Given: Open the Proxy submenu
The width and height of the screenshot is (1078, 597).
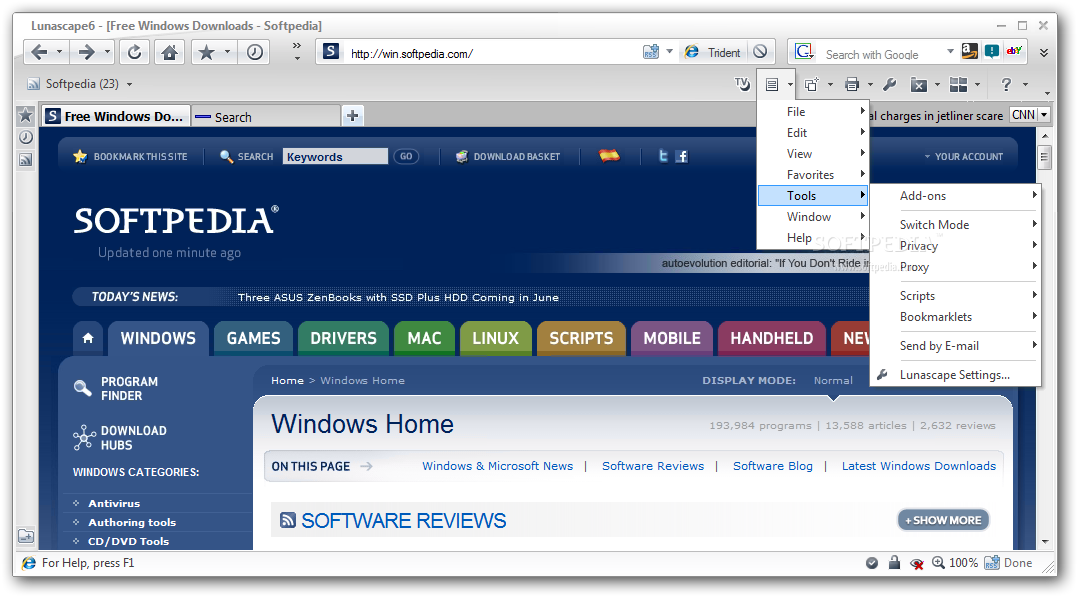Looking at the screenshot, I should click(956, 267).
